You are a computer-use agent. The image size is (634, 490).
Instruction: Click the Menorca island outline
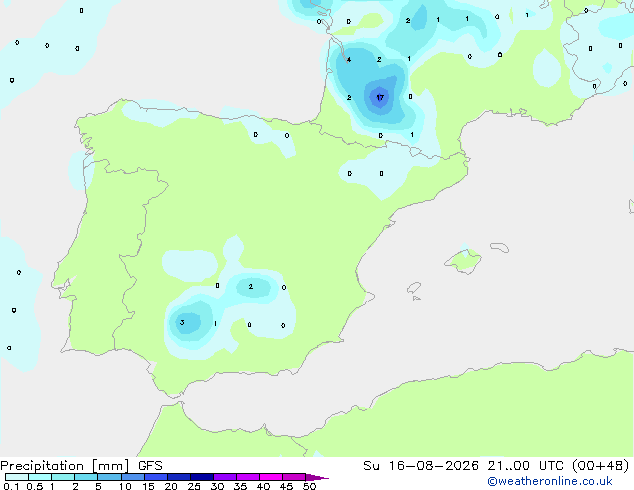tap(499, 247)
